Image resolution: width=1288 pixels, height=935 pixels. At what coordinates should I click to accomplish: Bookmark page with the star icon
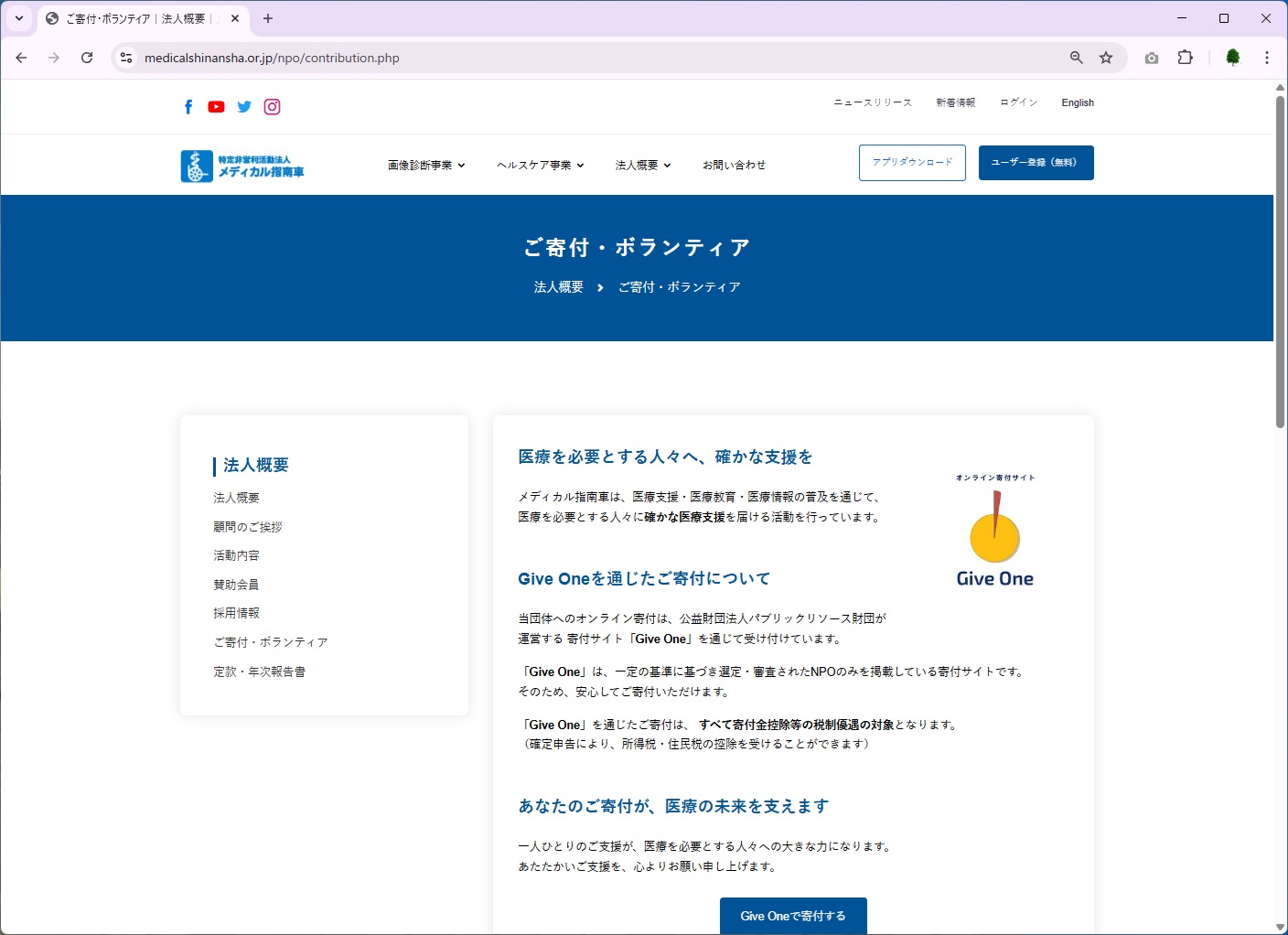(1106, 58)
